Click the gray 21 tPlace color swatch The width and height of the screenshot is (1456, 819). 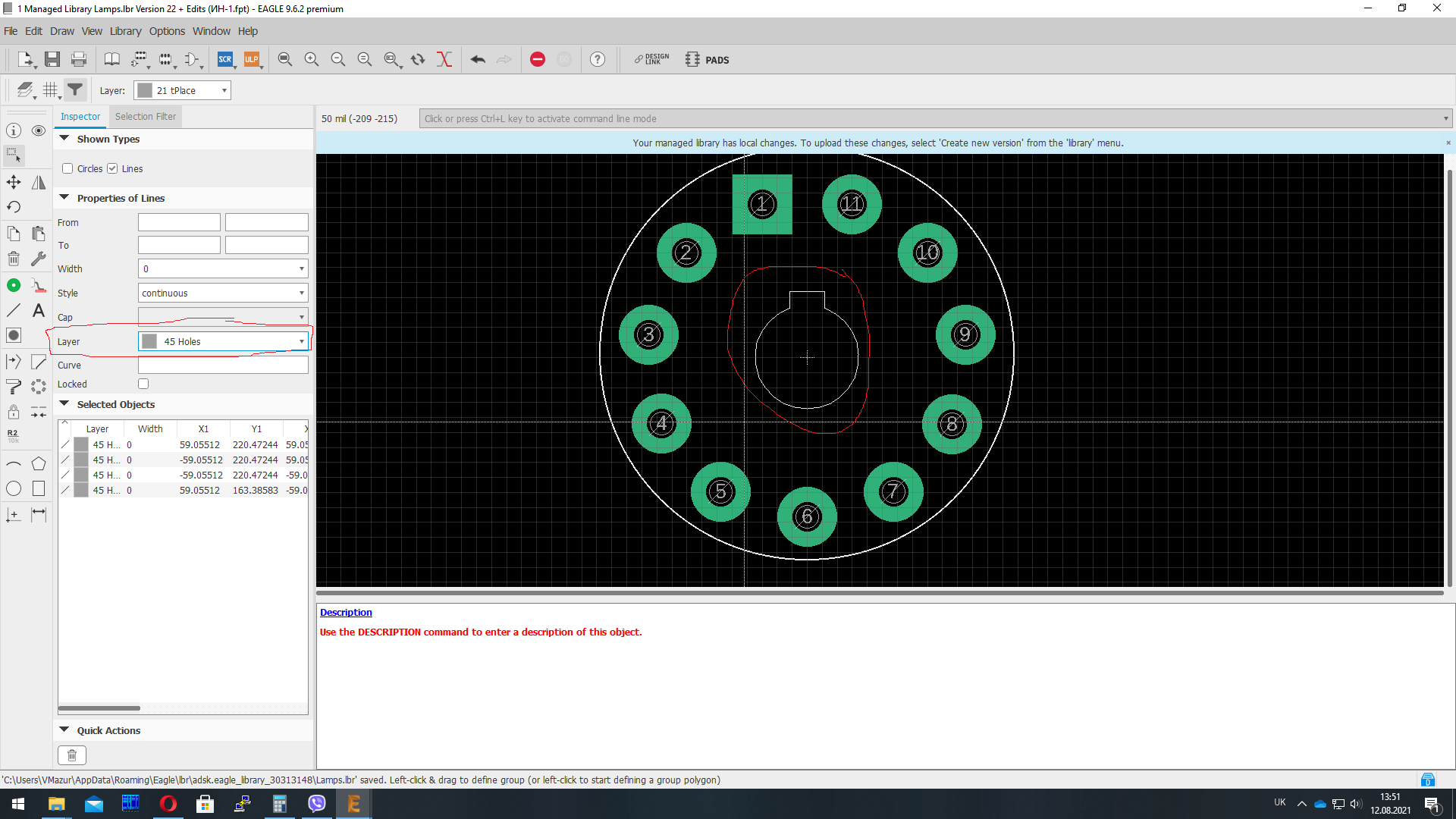click(145, 90)
